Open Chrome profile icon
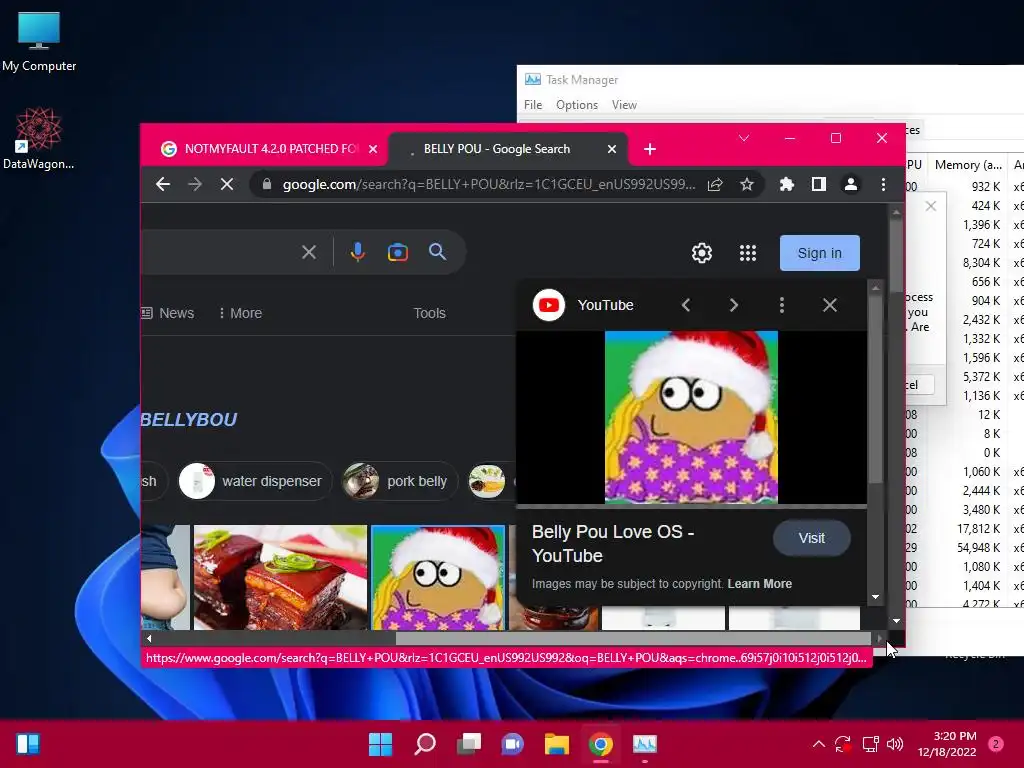 point(851,185)
